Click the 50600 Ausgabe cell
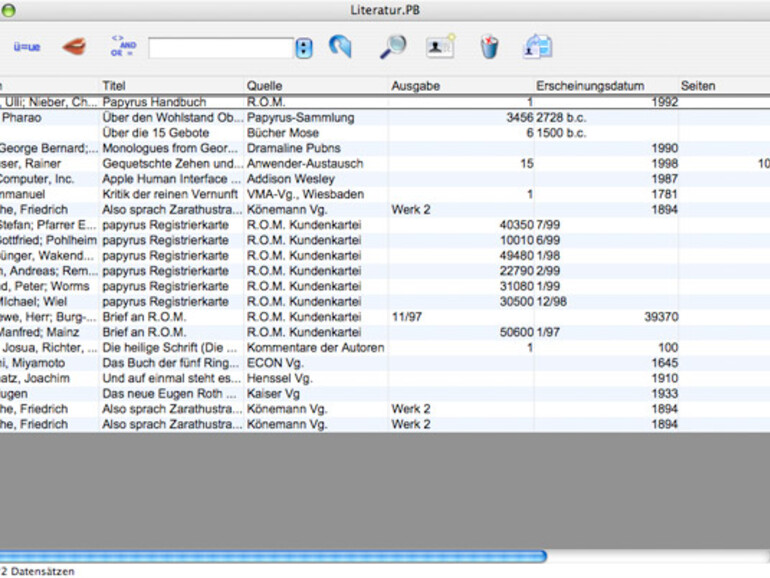 [516, 332]
